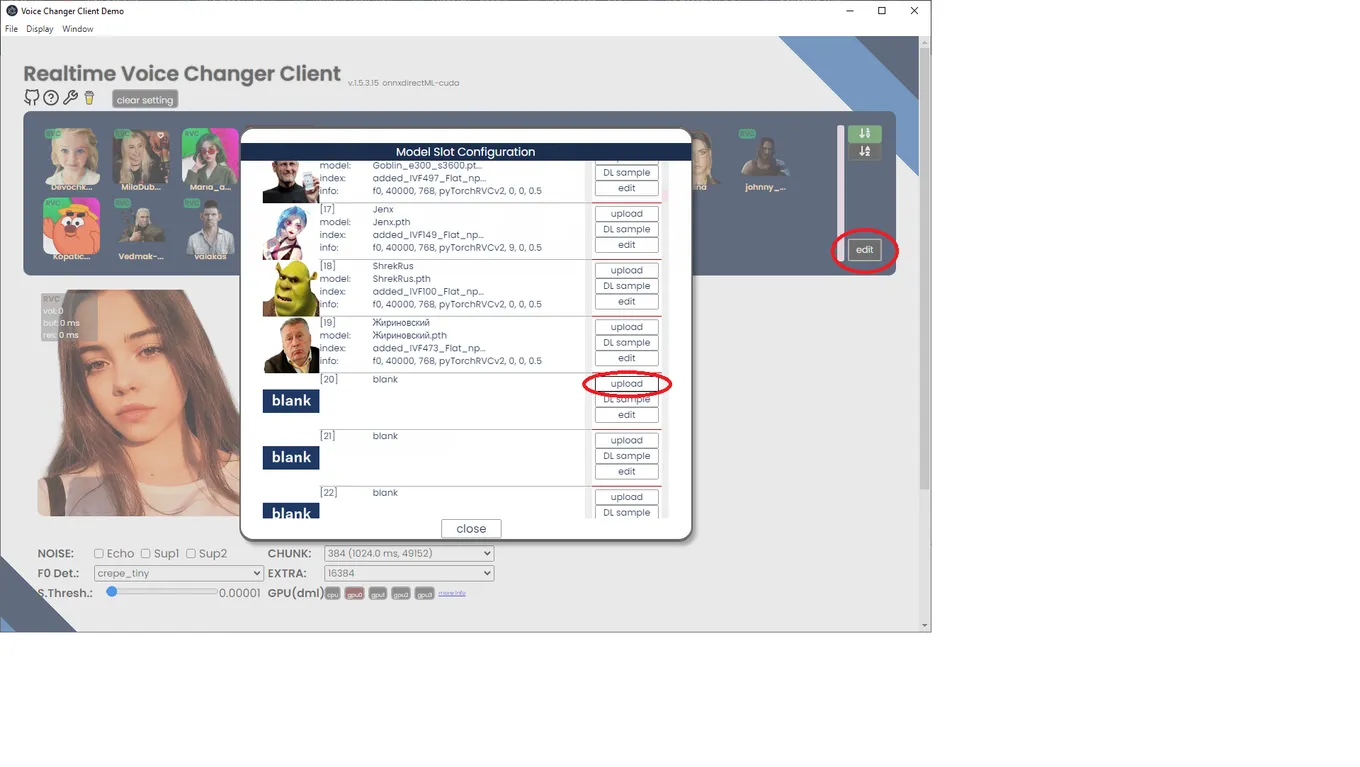Screen dimensions: 1360x767
Task: Enable the Sup1 noise suppression checkbox
Action: [146, 553]
